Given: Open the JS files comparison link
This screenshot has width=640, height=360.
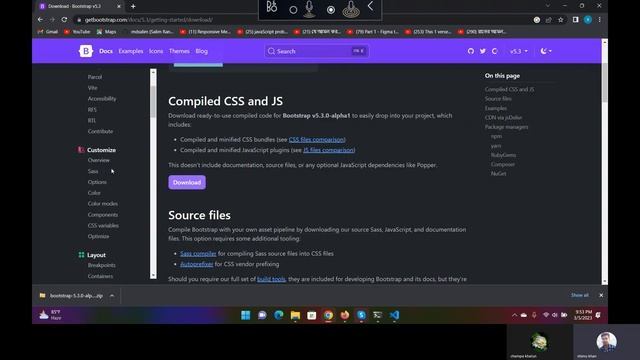Looking at the screenshot, I should coord(329,150).
